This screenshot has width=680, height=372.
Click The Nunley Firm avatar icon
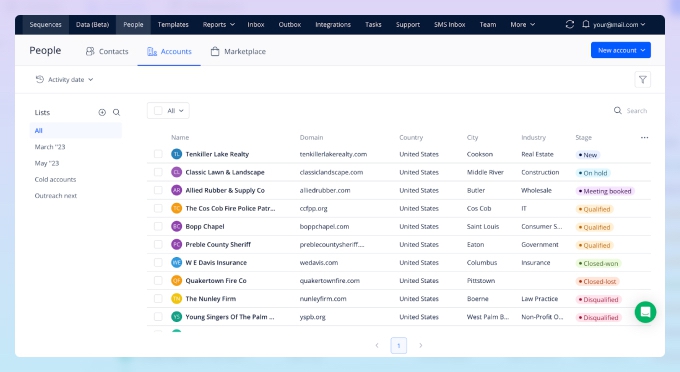[177, 299]
